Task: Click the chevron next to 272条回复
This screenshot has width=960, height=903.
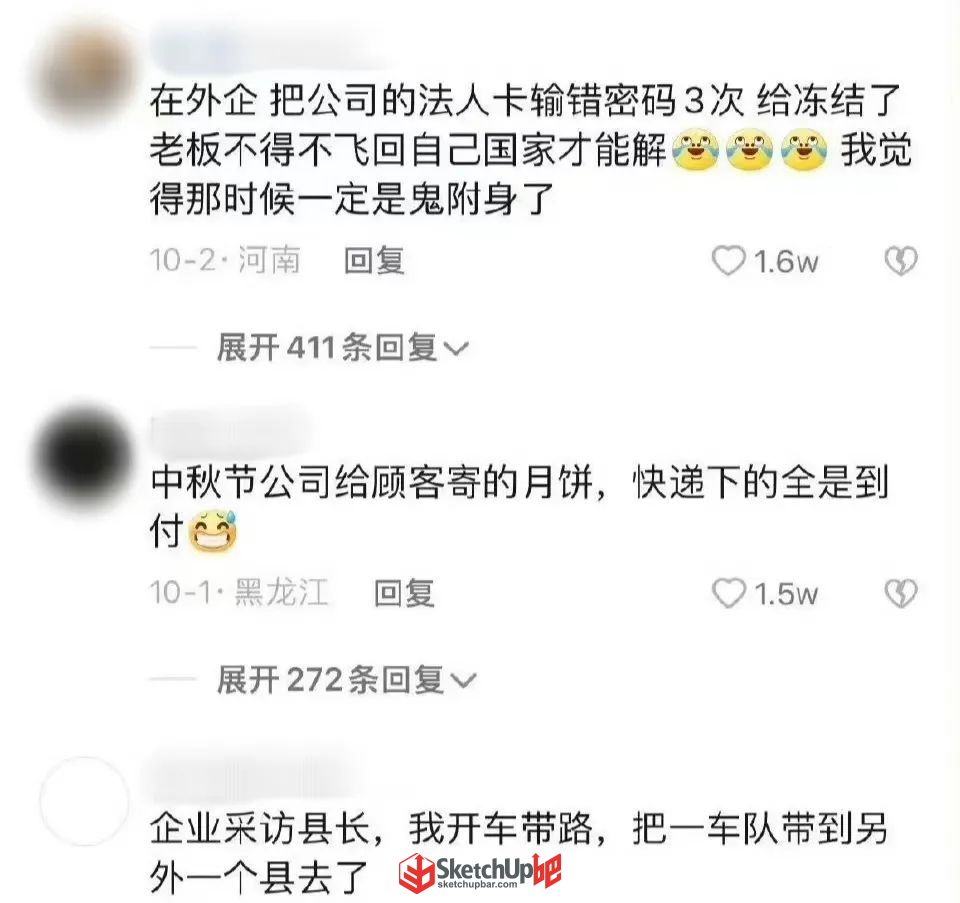Action: 463,681
